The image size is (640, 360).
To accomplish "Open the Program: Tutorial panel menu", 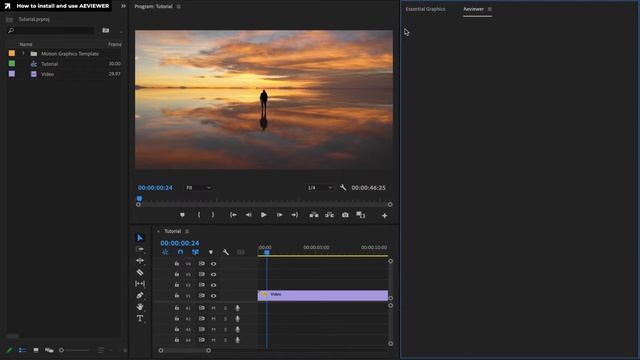I will (x=179, y=7).
